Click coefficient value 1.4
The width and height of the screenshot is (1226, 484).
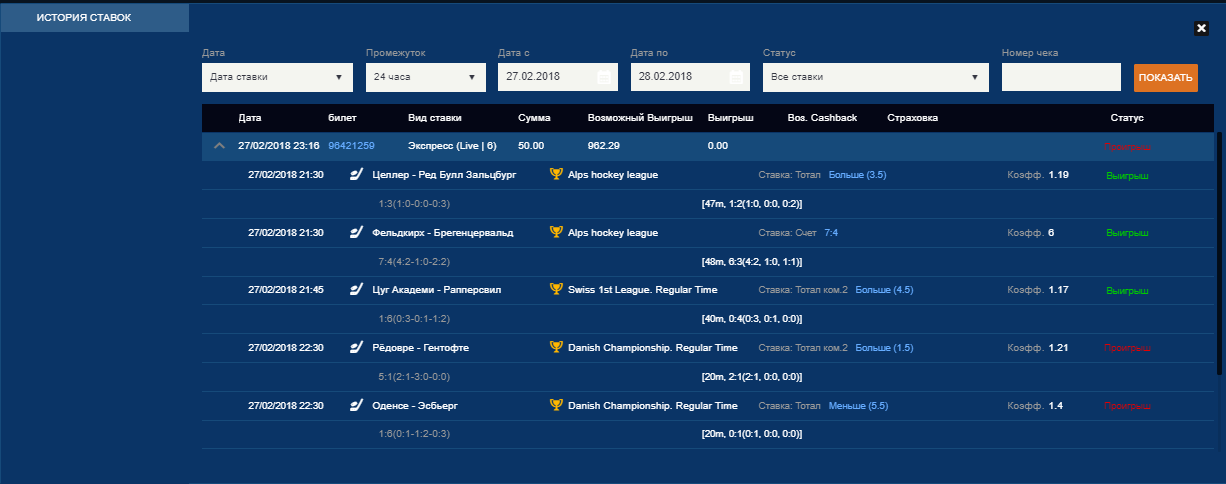[x=1055, y=406]
